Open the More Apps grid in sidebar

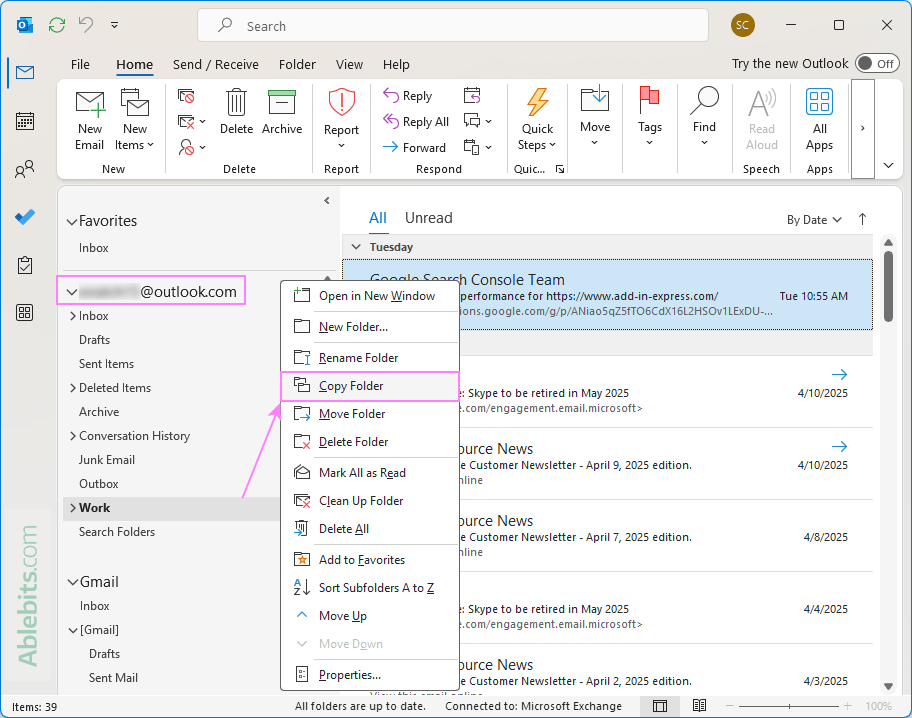click(x=24, y=313)
